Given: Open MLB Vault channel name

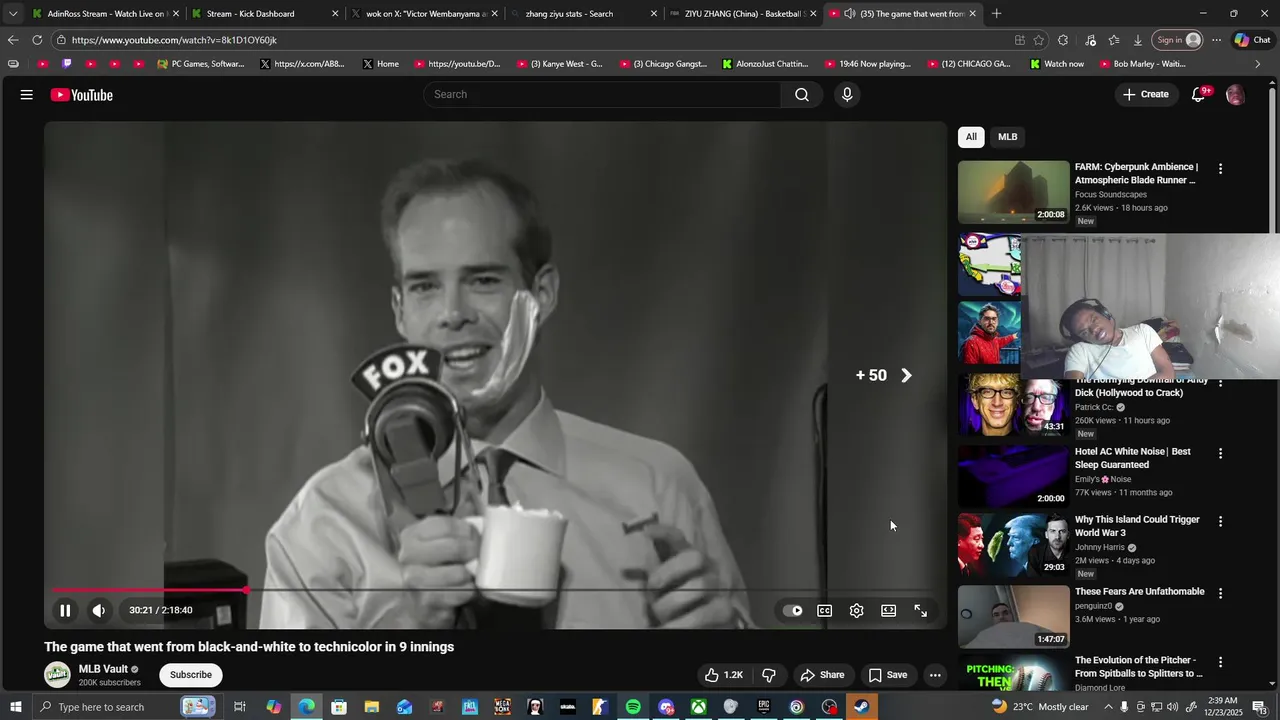Looking at the screenshot, I should 103,669.
